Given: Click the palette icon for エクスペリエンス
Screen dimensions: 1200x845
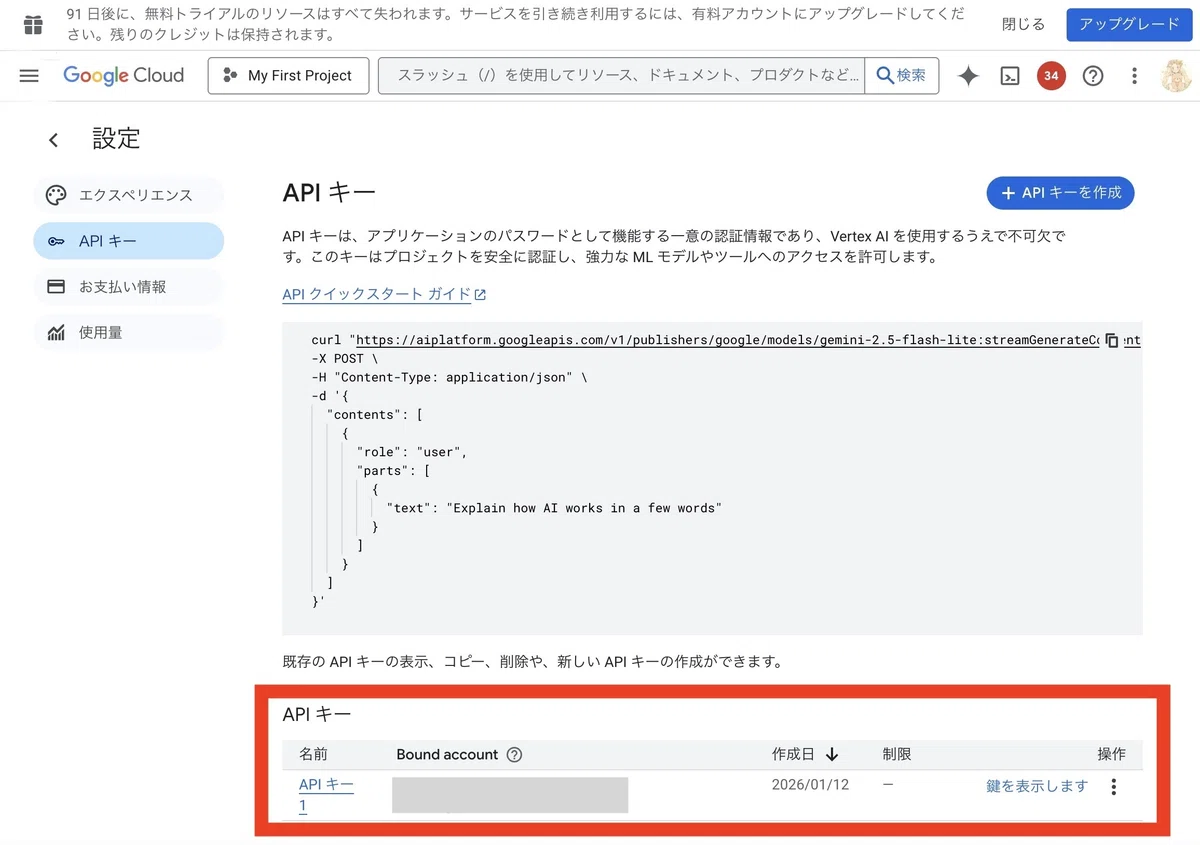Looking at the screenshot, I should click(56, 195).
